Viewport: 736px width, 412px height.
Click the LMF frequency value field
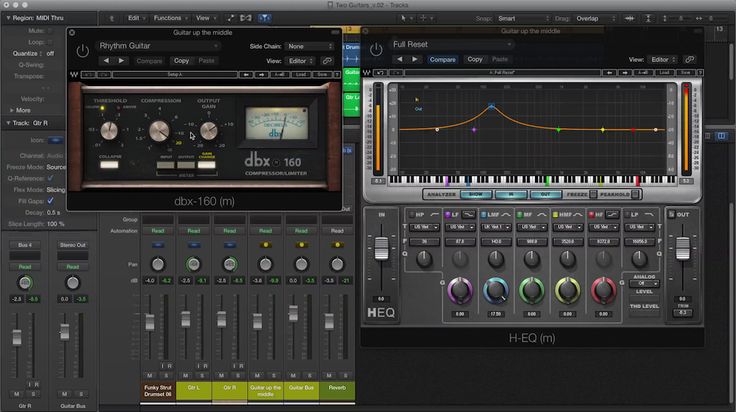pos(496,241)
